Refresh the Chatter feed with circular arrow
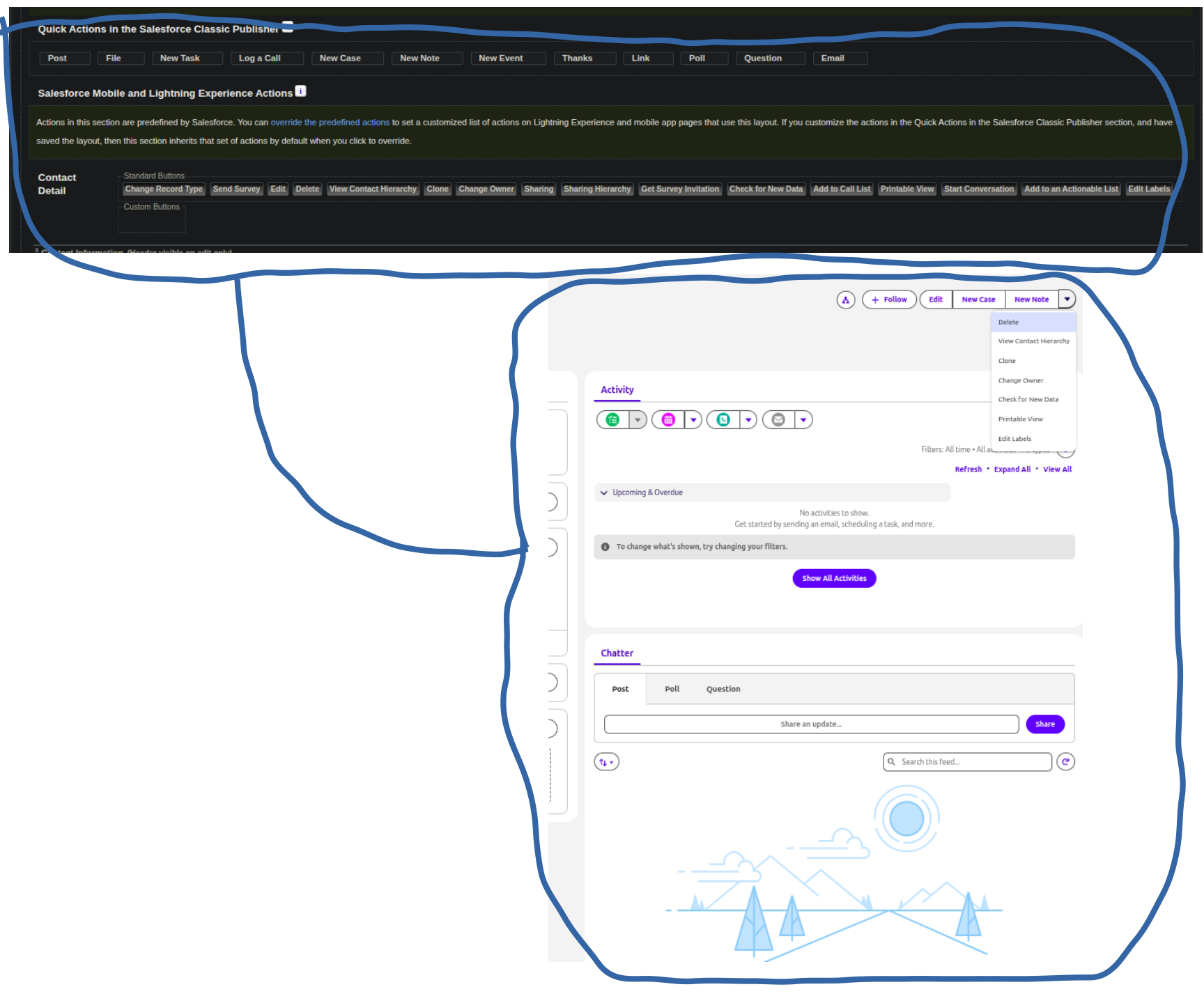Screen dimensions: 1204x1003 (1065, 762)
